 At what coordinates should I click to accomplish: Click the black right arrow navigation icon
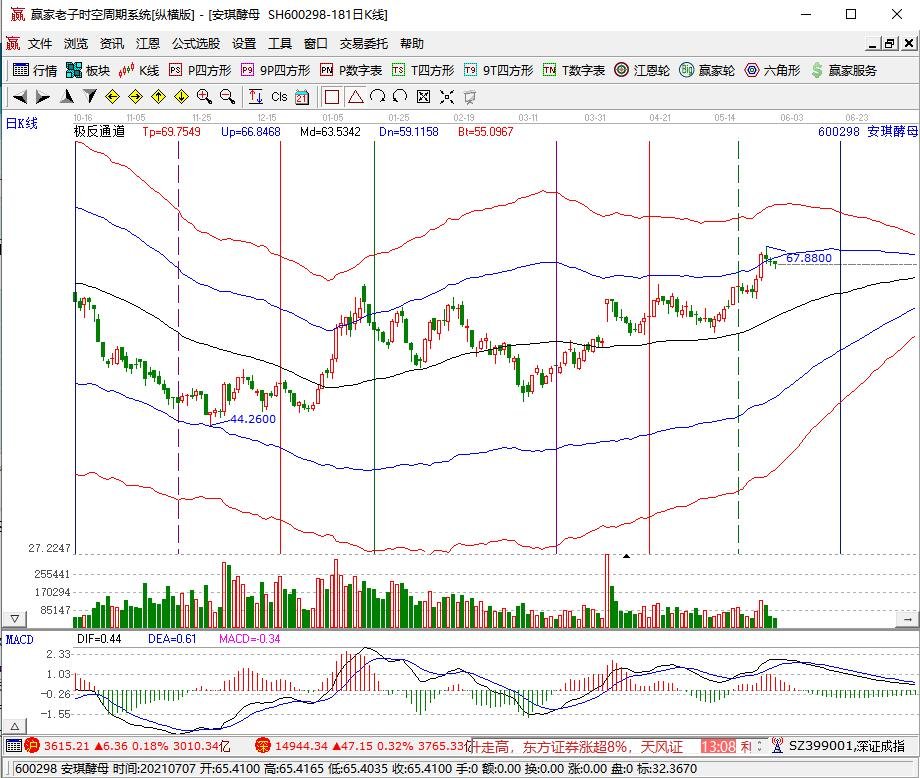(x=42, y=97)
